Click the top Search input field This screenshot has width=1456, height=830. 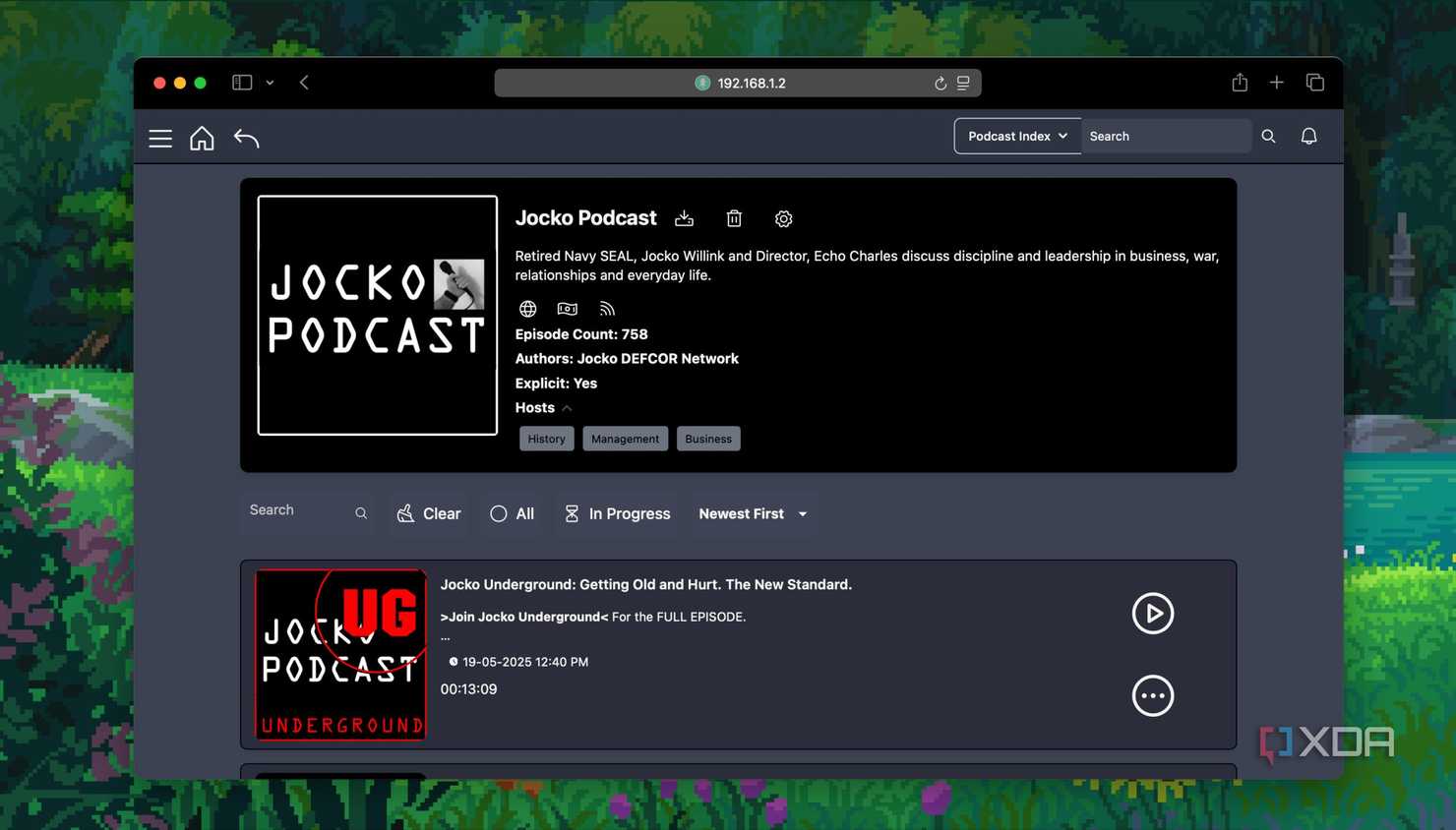[x=1166, y=136]
